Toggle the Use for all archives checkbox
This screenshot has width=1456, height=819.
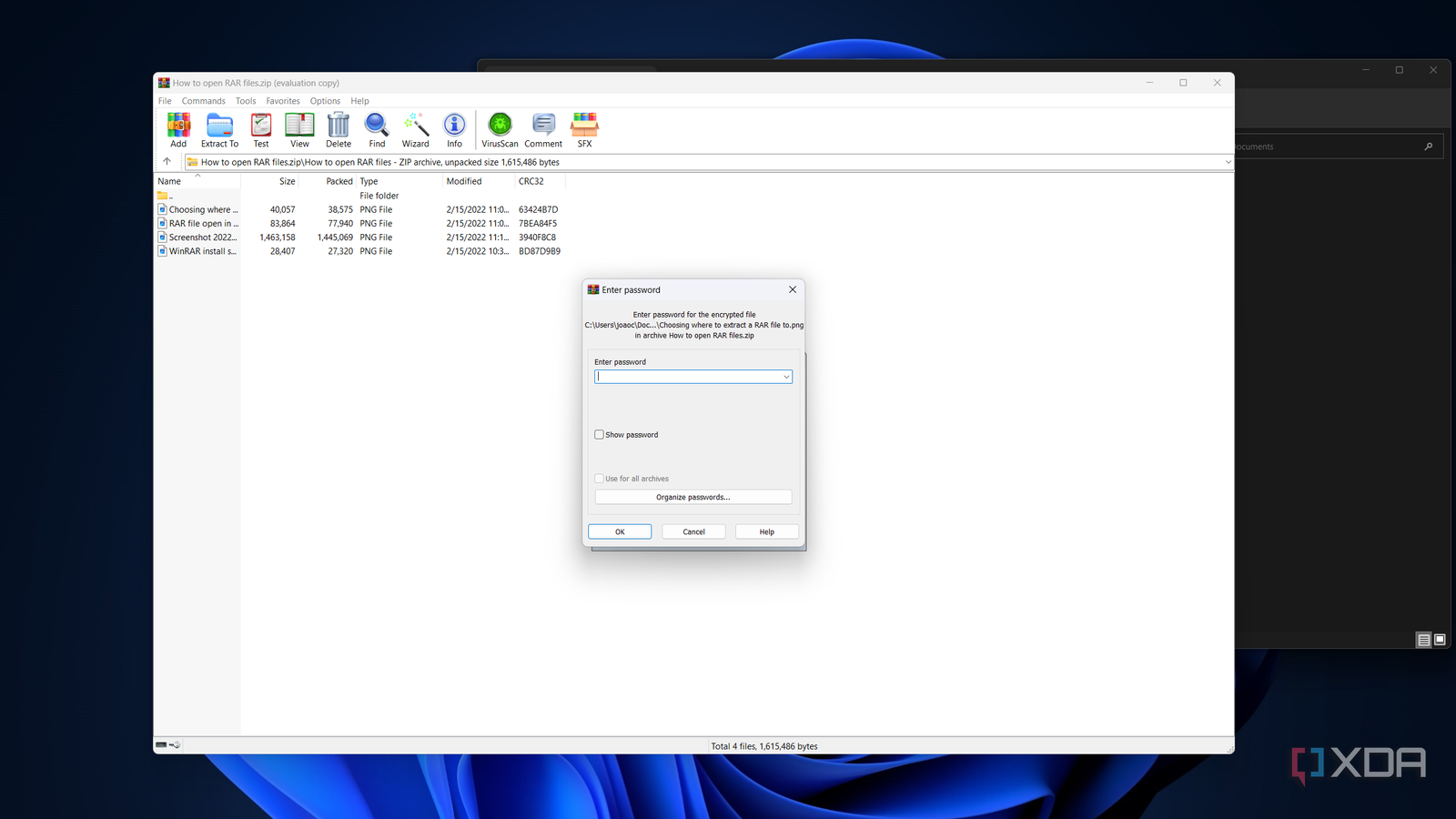coord(600,479)
